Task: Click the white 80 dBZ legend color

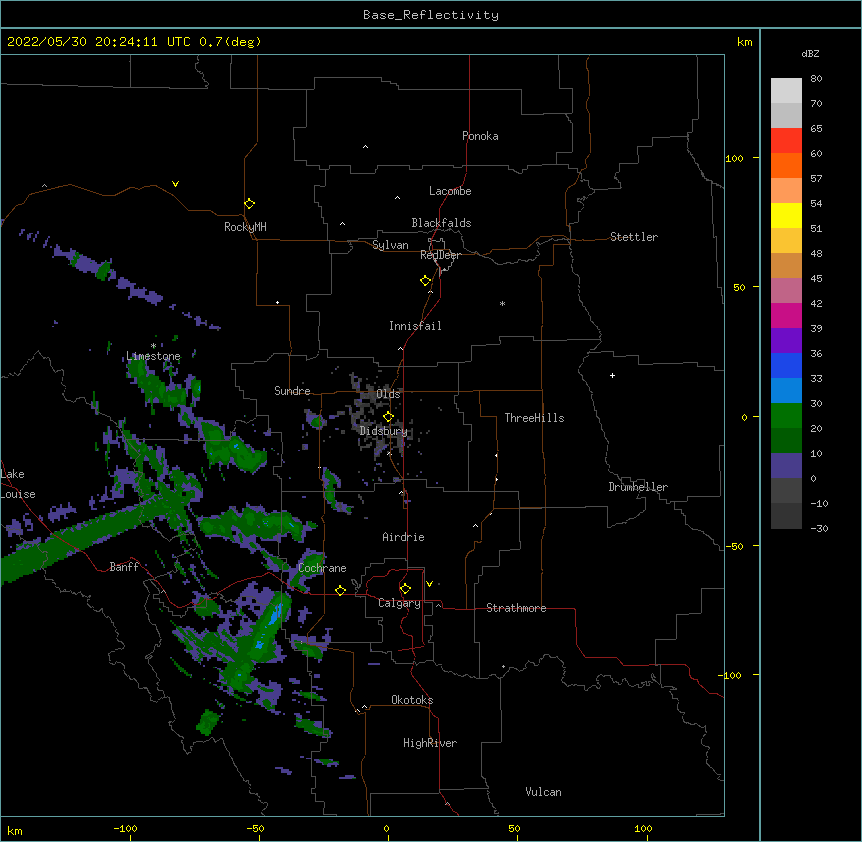Action: click(786, 91)
